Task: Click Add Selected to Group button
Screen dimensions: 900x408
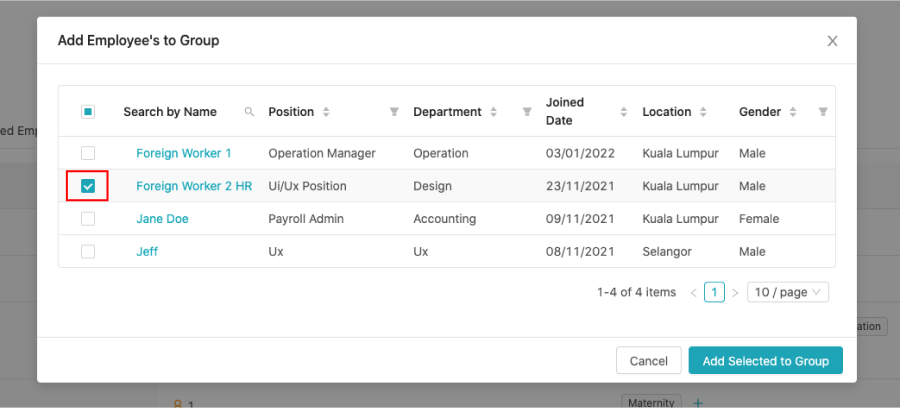Action: (766, 360)
